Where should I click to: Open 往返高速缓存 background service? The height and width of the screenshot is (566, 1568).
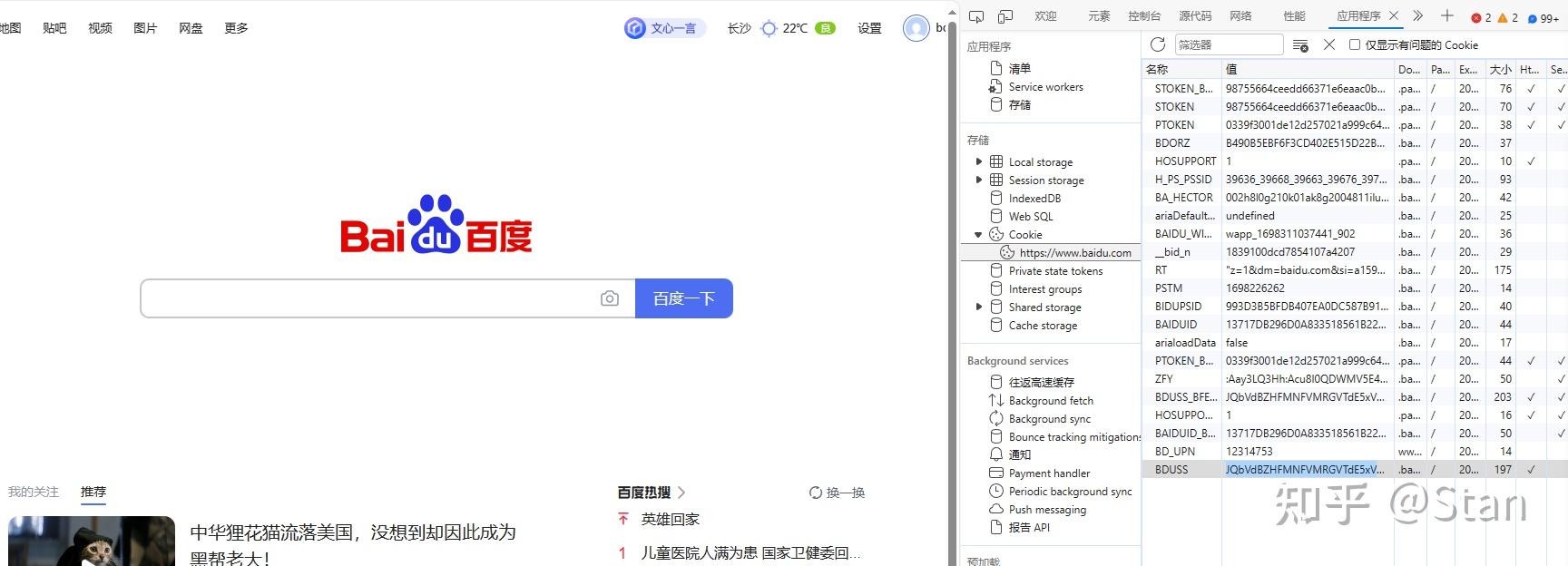(x=1041, y=382)
